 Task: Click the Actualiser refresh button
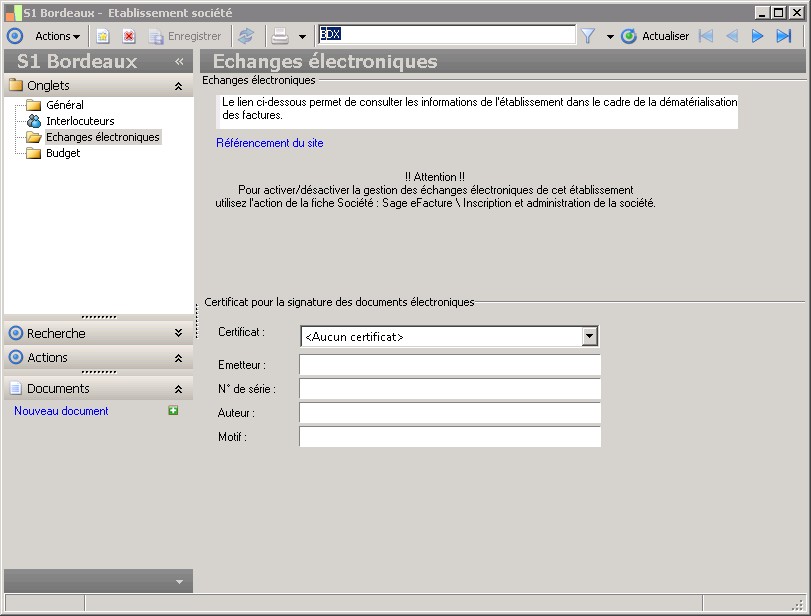(x=655, y=36)
